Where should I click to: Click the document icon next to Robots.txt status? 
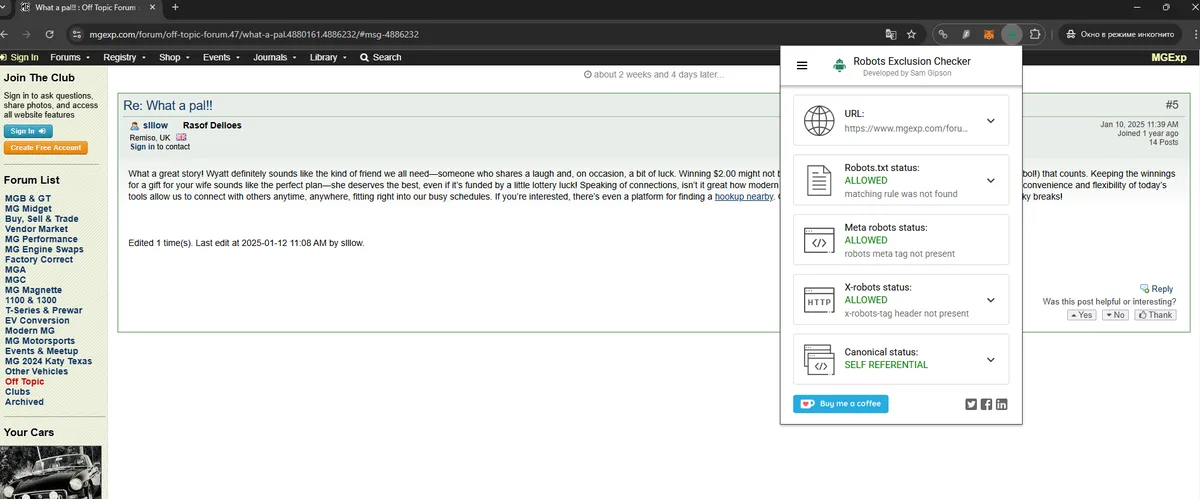(x=819, y=181)
